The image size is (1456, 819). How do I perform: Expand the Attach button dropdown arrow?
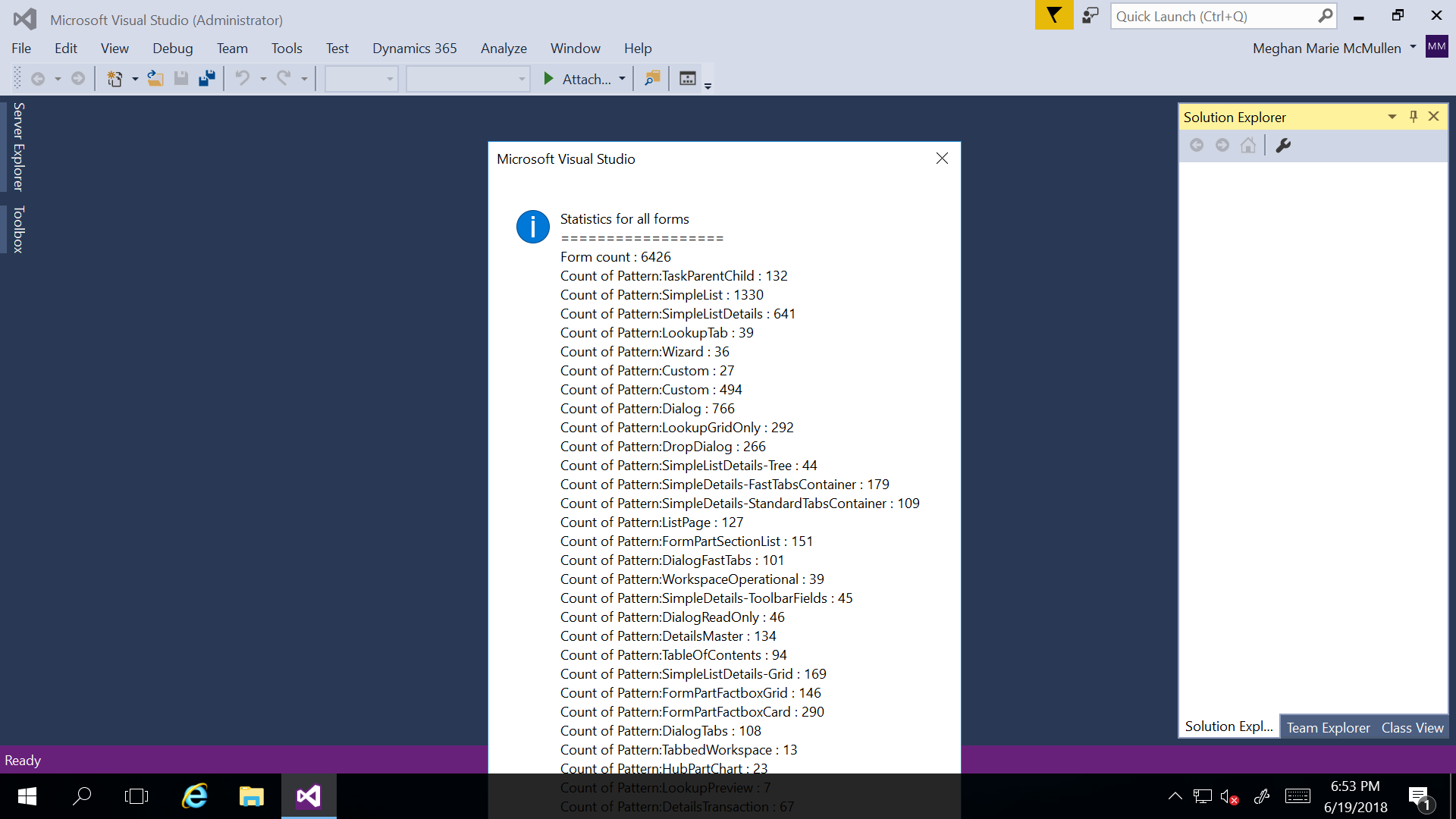click(623, 79)
